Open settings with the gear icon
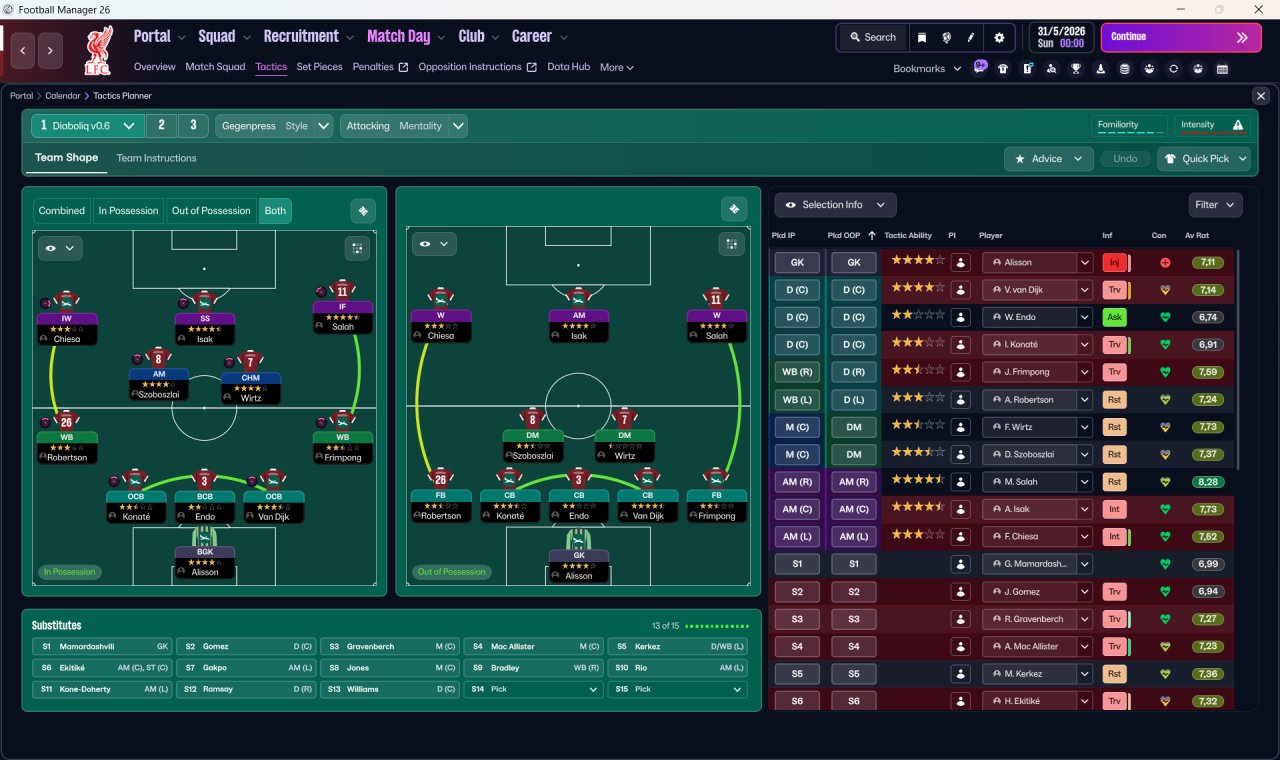The height and width of the screenshot is (760, 1280). (x=999, y=37)
